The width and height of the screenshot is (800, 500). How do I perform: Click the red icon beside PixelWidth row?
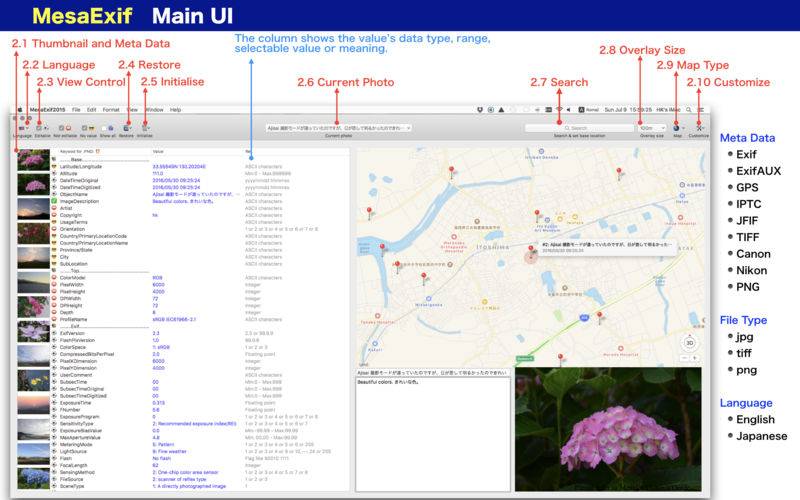pyautogui.click(x=54, y=285)
